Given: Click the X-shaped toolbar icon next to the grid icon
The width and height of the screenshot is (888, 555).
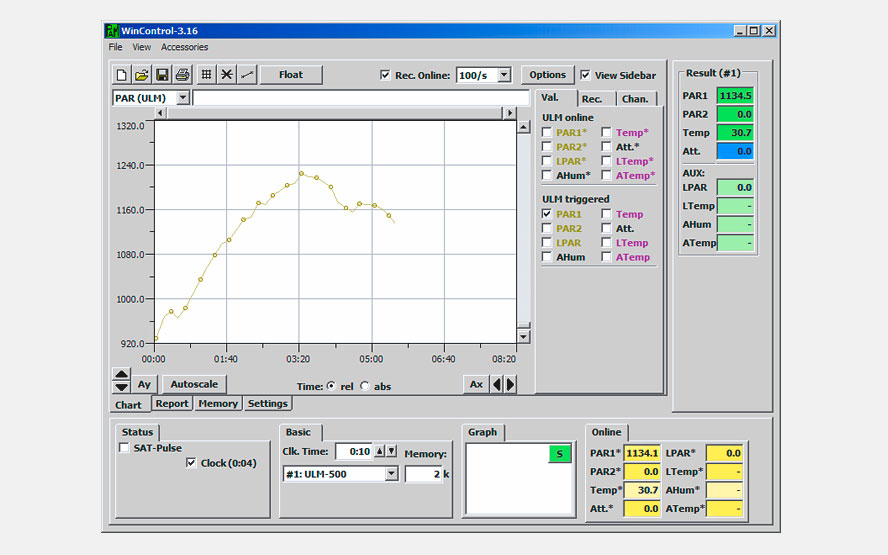Looking at the screenshot, I should pos(227,75).
